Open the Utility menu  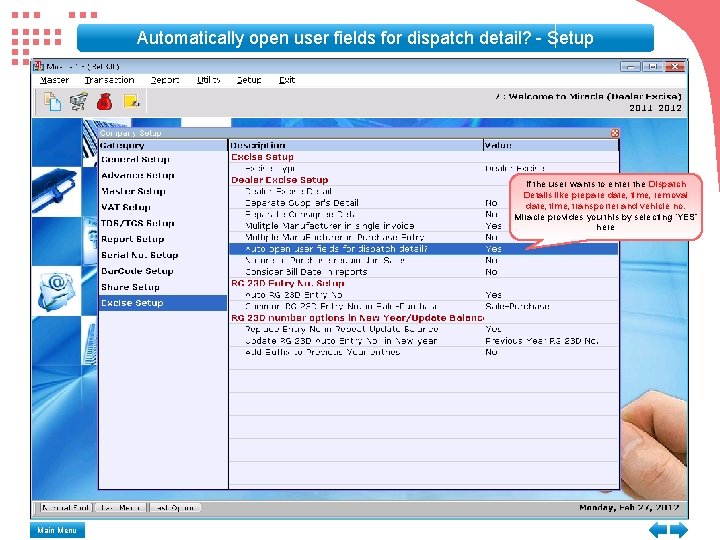[x=208, y=80]
